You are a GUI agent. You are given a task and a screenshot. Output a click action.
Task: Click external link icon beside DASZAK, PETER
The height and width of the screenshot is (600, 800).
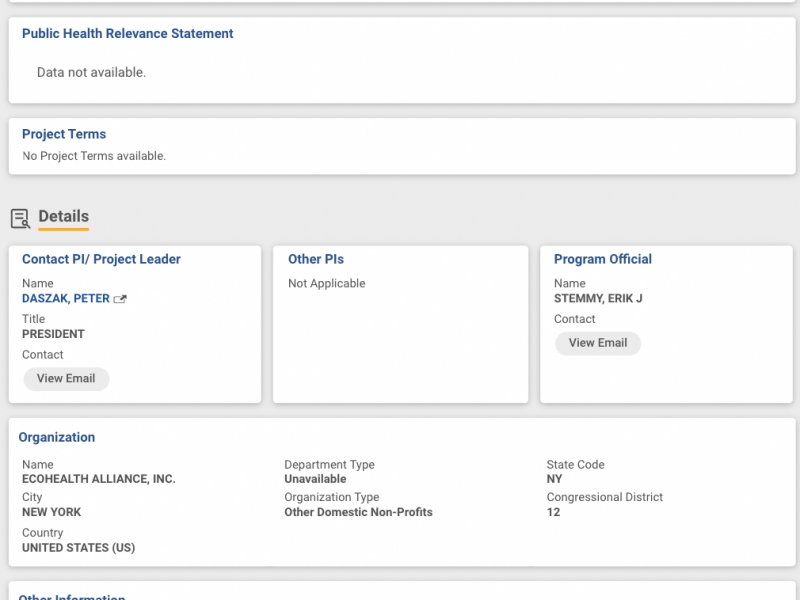coord(120,299)
